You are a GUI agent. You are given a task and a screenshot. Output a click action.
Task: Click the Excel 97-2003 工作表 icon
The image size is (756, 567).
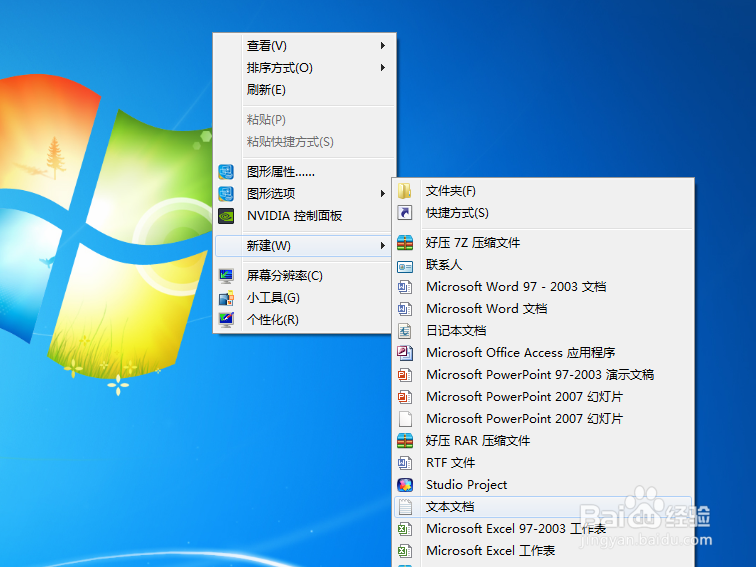coord(405,529)
